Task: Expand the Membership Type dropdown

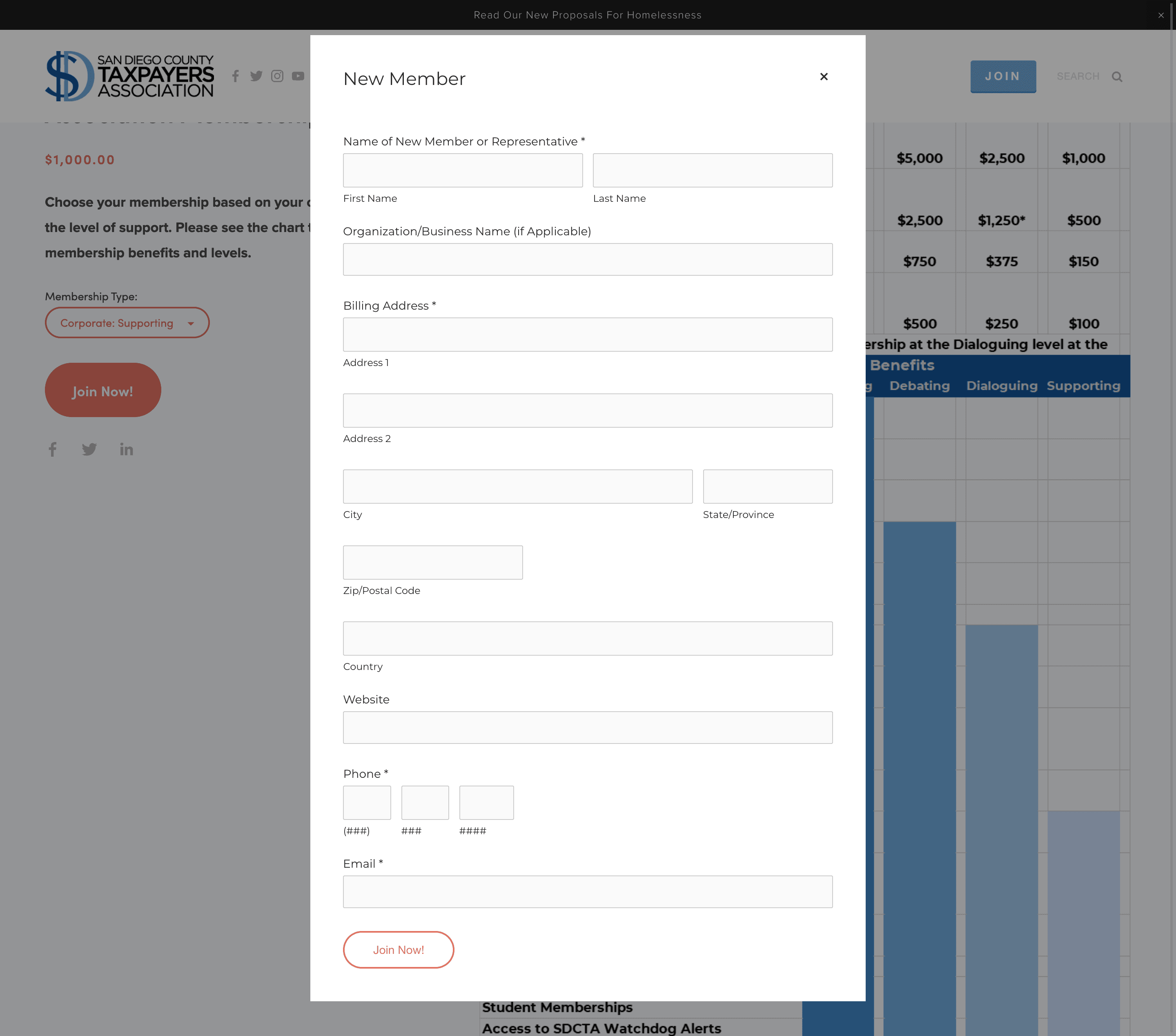Action: (x=127, y=323)
